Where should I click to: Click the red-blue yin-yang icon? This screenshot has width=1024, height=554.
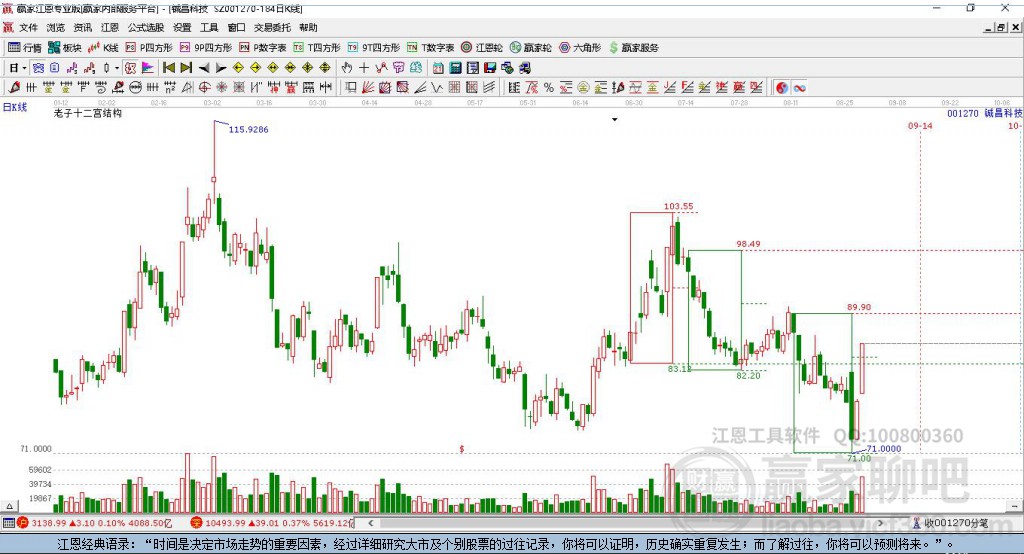tap(782, 88)
